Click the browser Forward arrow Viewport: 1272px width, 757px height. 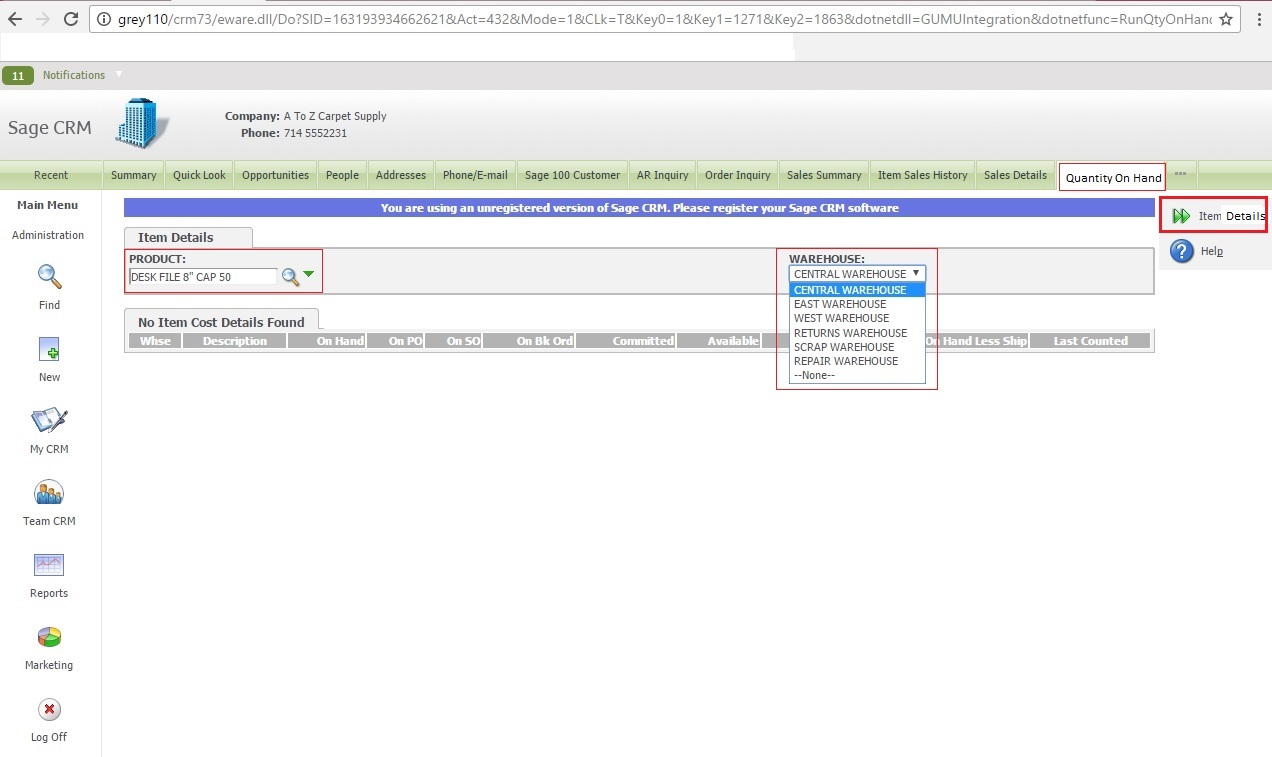43,19
